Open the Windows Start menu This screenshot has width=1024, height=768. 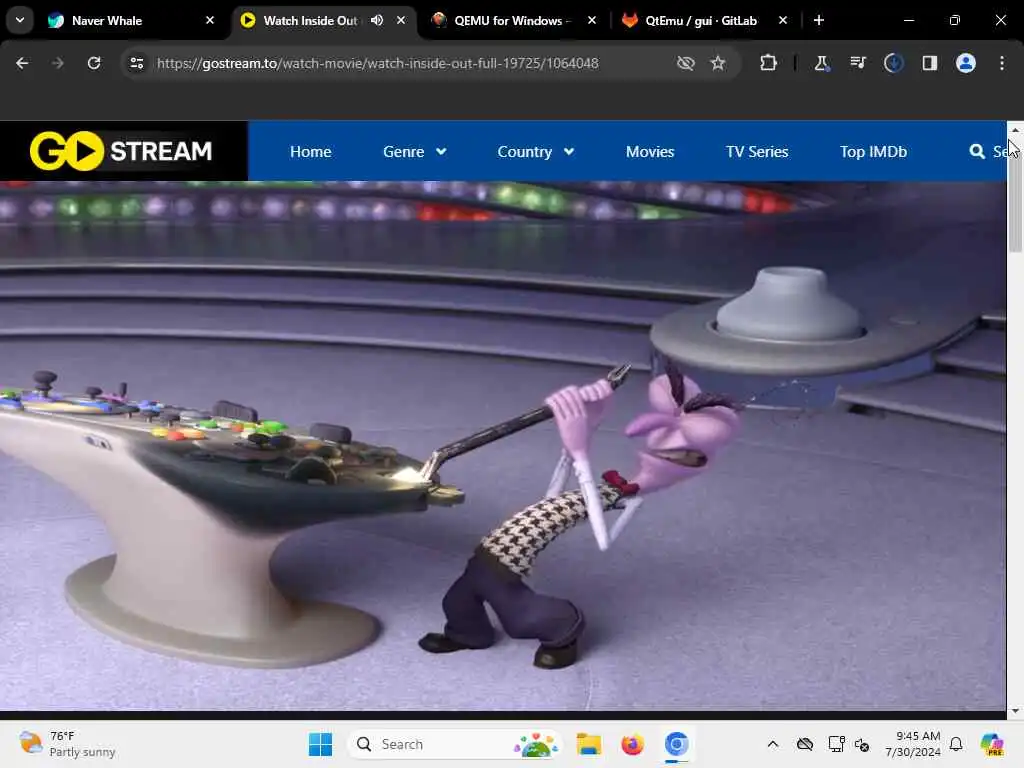[320, 744]
